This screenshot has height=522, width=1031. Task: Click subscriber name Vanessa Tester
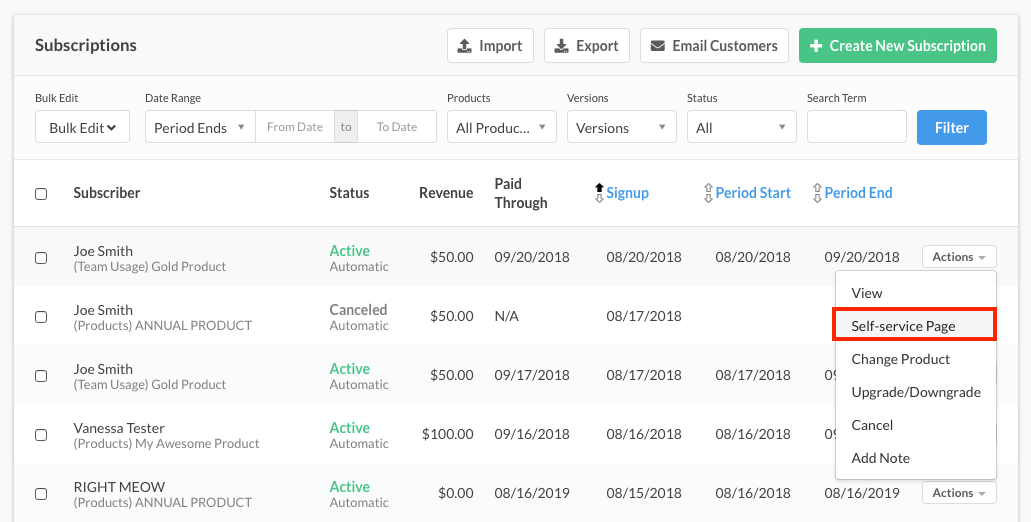(x=119, y=428)
